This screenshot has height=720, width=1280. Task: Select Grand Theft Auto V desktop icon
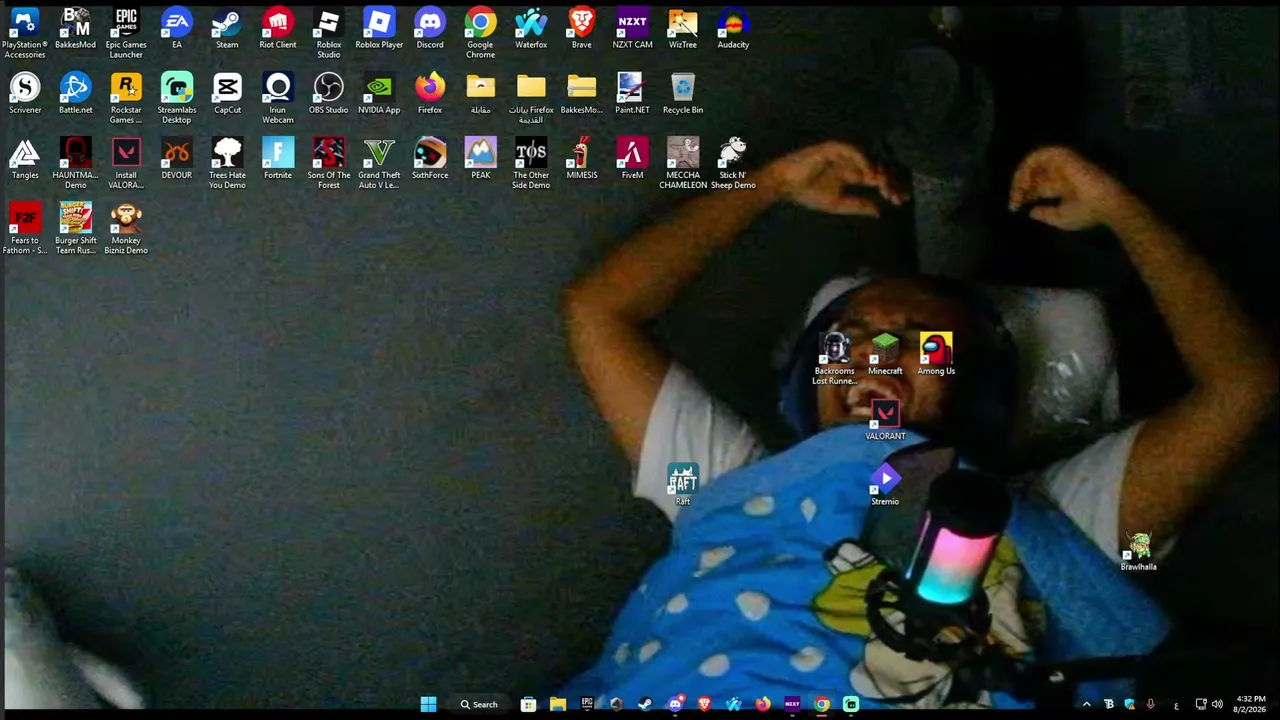click(379, 162)
